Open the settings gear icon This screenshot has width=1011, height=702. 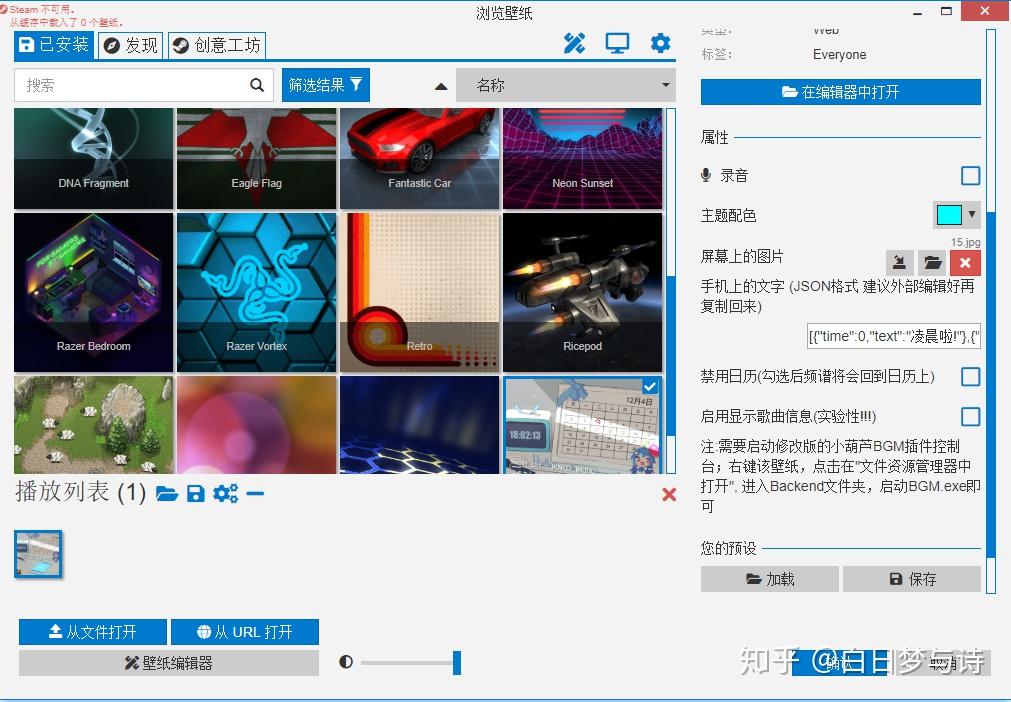[x=660, y=43]
